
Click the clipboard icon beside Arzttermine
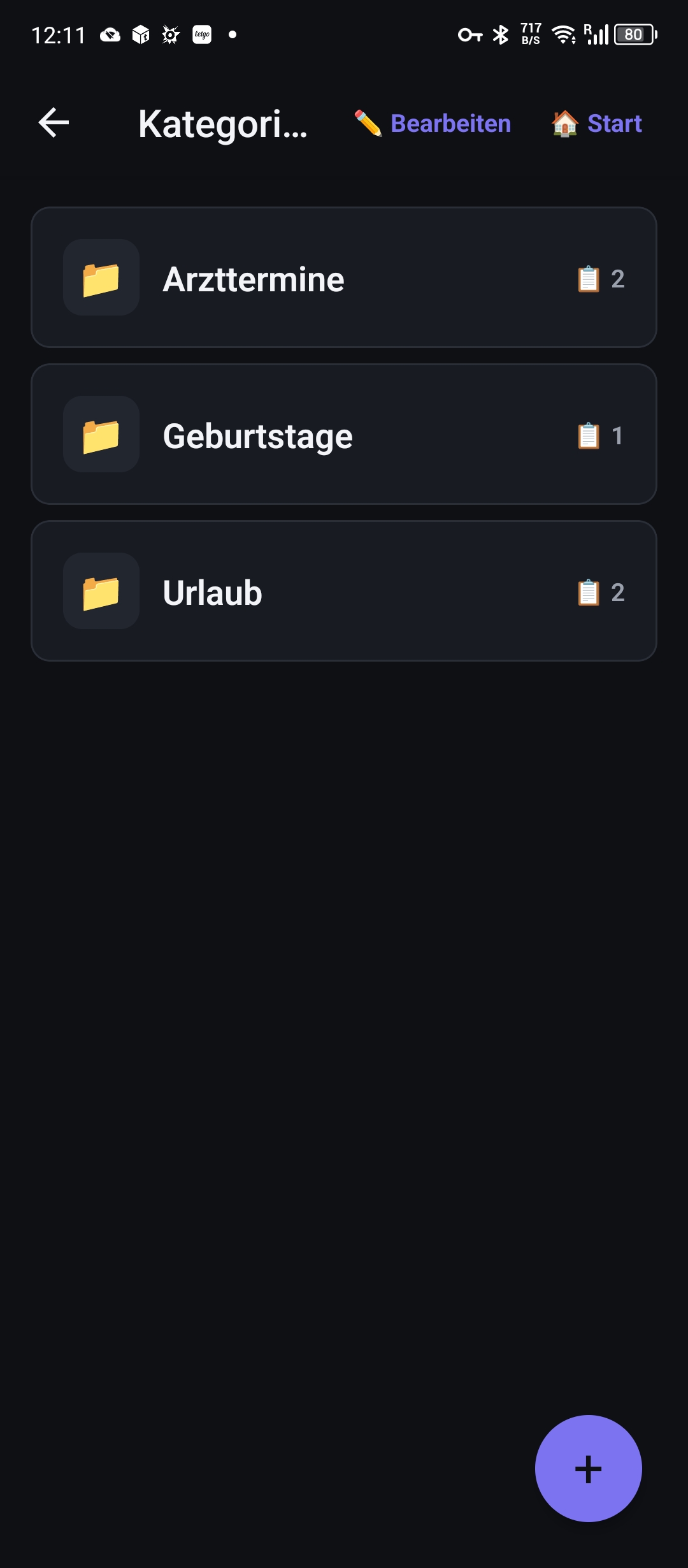coord(589,279)
